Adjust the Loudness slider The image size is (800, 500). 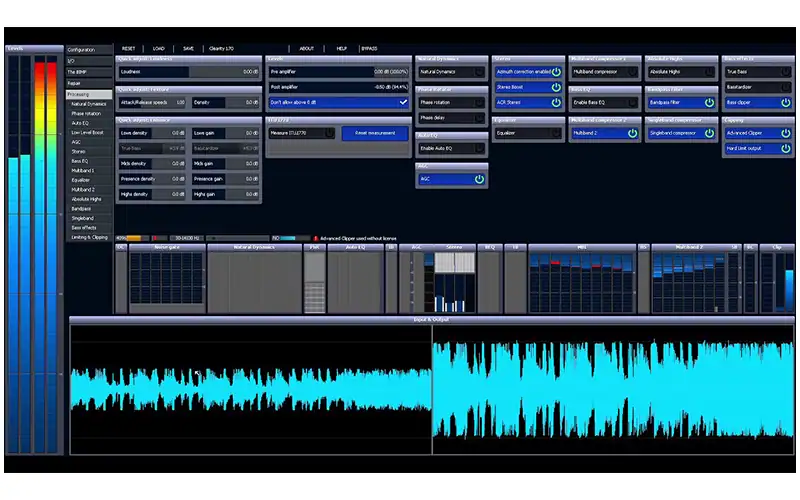pos(189,72)
